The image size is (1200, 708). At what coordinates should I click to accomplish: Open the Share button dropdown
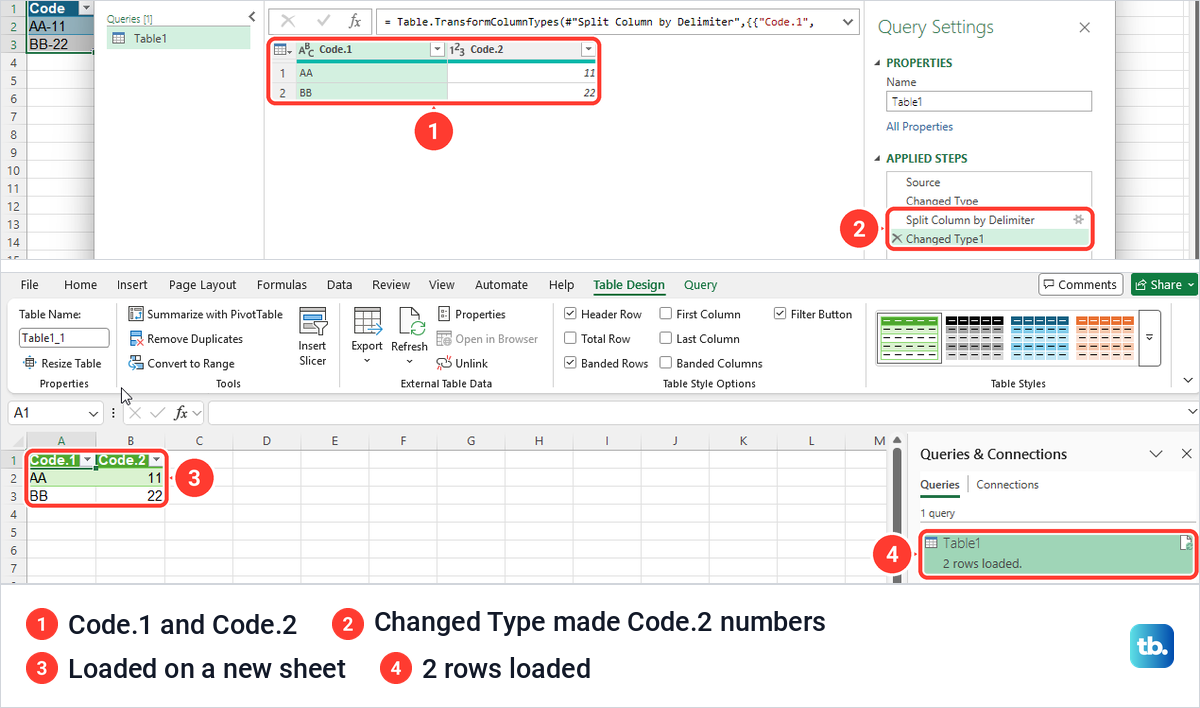[x=1190, y=285]
